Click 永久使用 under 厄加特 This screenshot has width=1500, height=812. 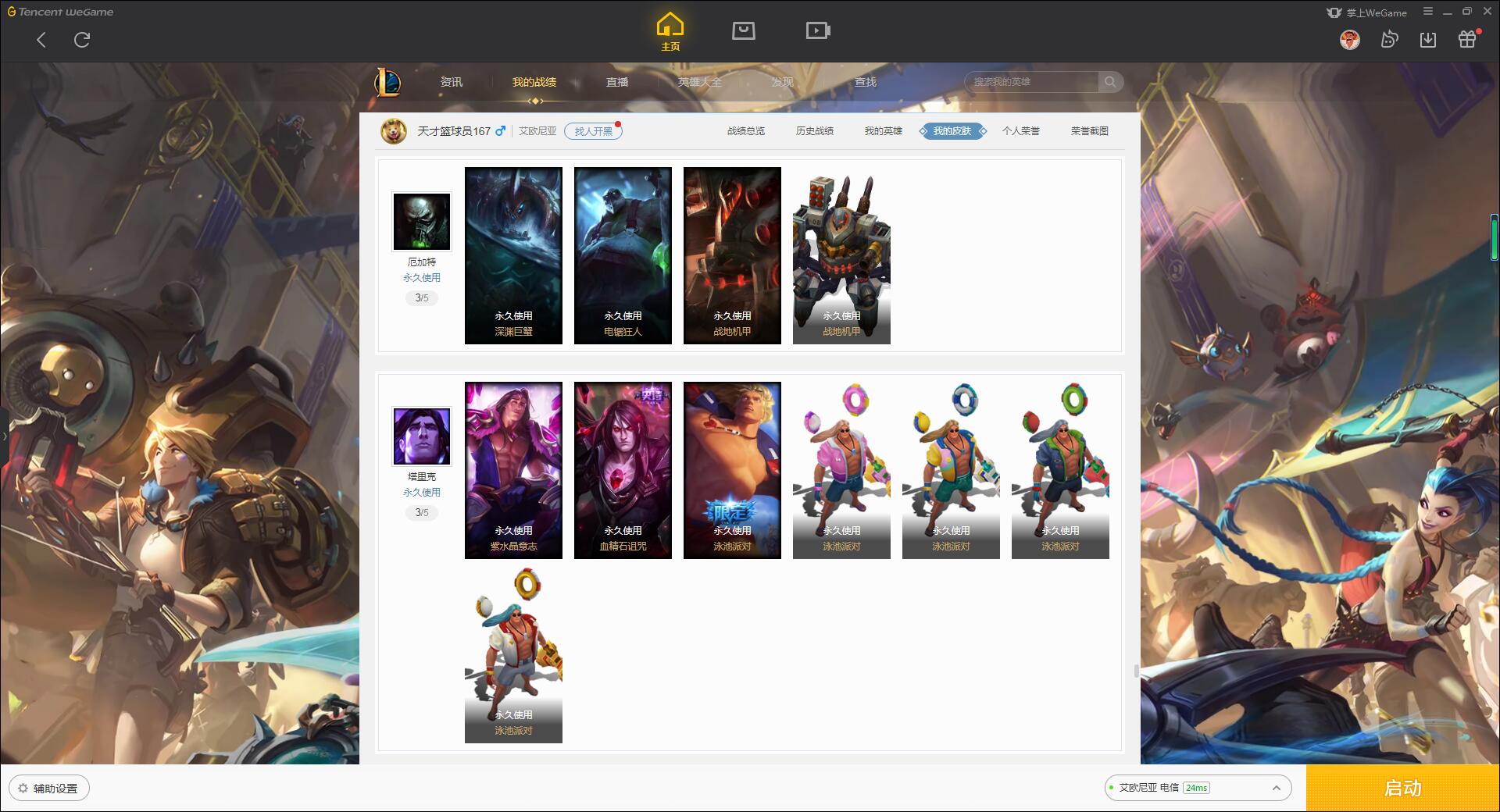[422, 278]
